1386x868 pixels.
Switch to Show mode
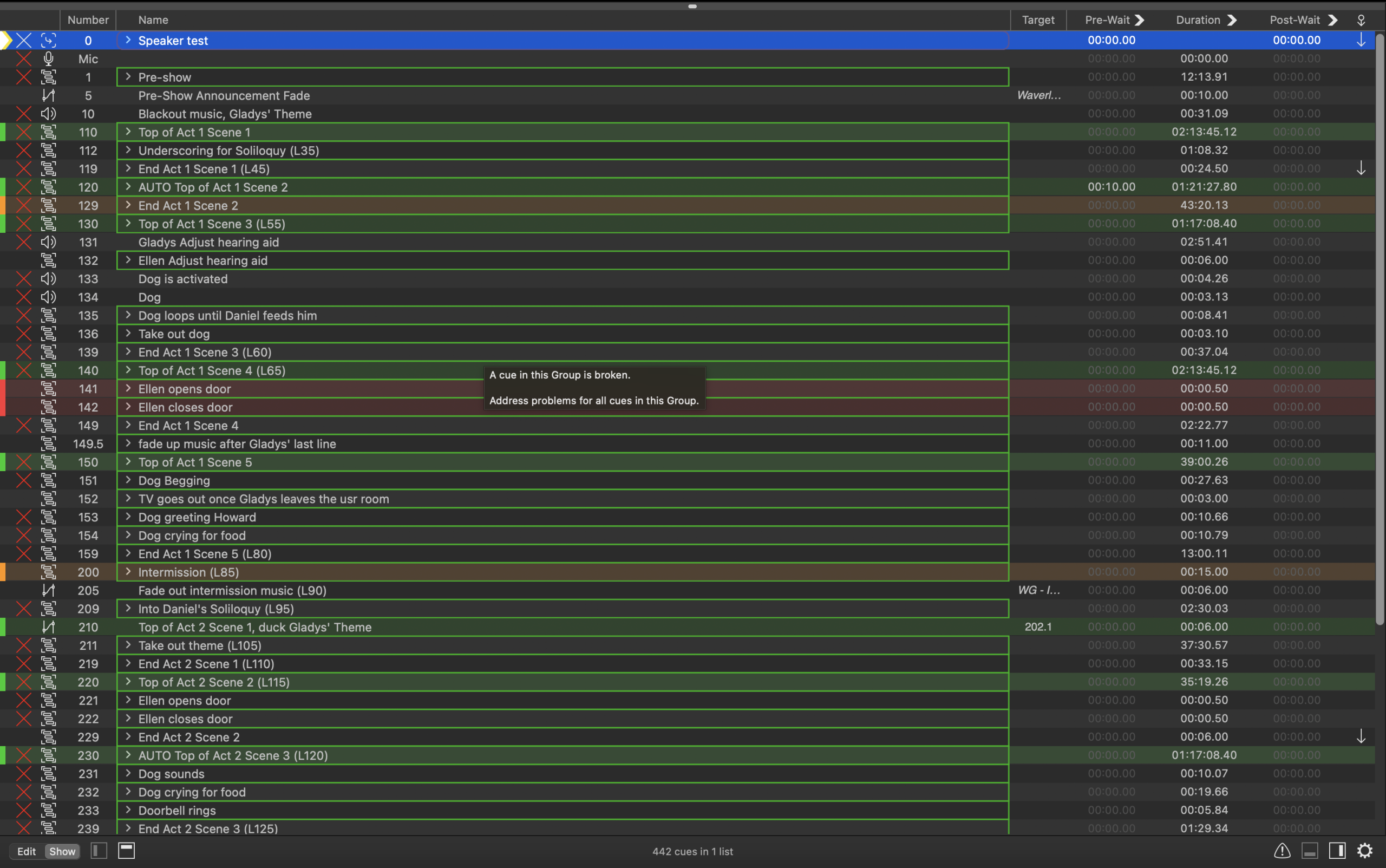(x=62, y=851)
